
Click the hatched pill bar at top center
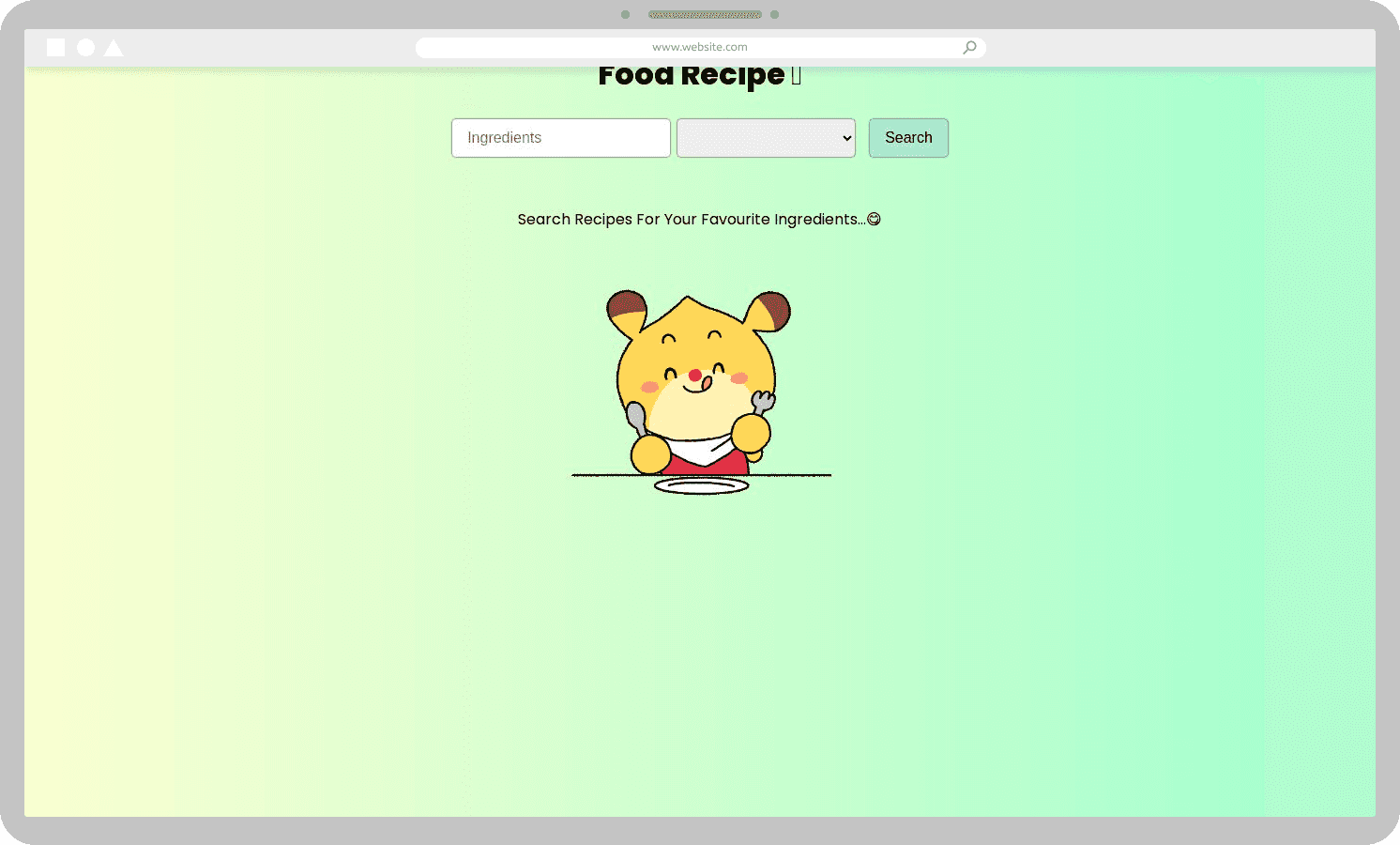click(705, 14)
